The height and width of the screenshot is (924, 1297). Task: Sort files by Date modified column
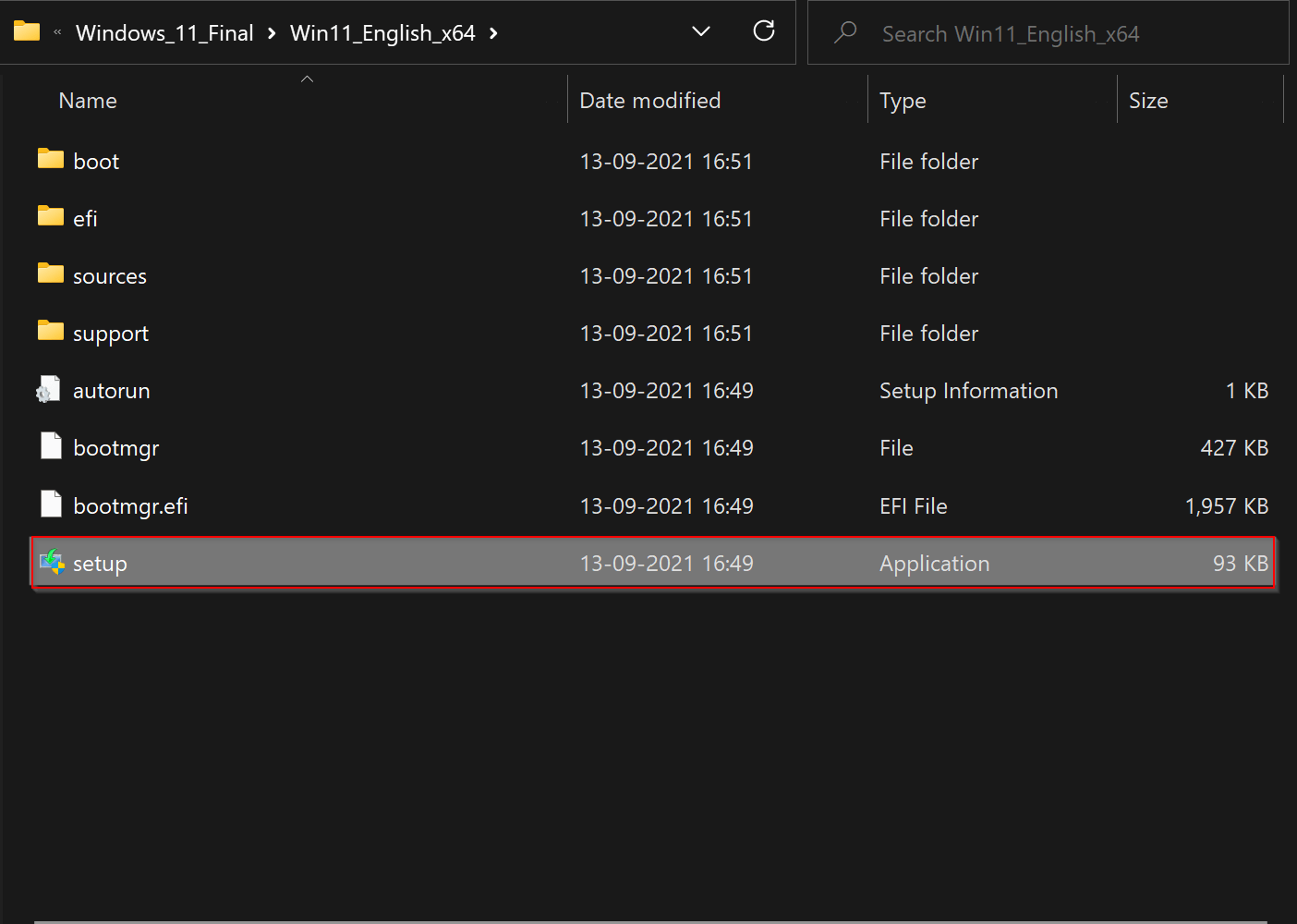(649, 101)
